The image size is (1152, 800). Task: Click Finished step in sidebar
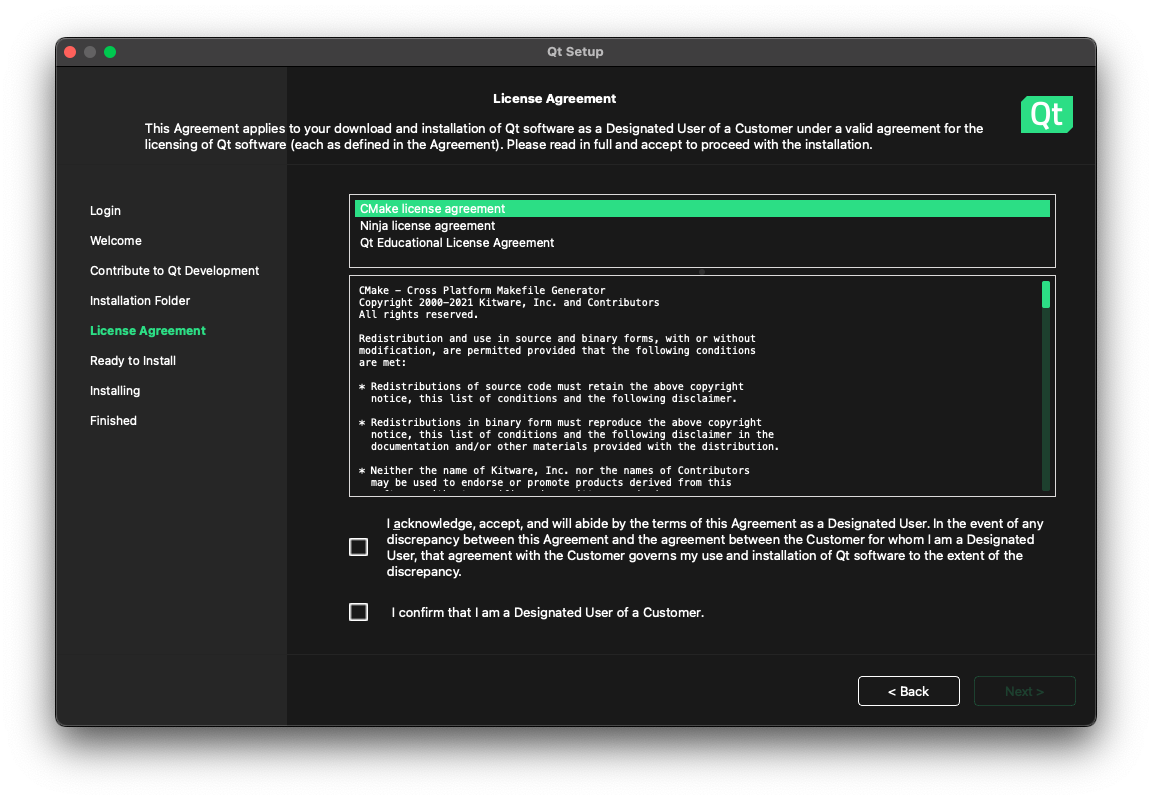click(113, 421)
